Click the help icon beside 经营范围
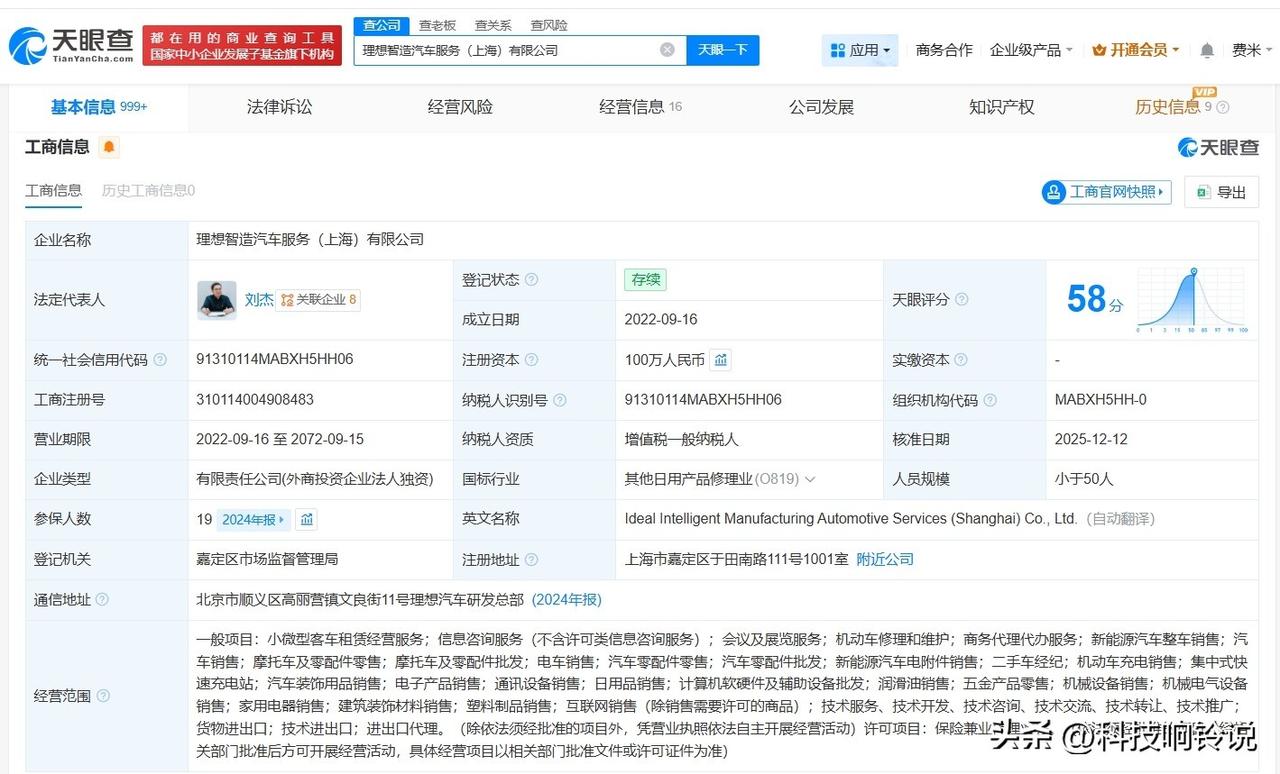The image size is (1280, 774). click(x=102, y=696)
